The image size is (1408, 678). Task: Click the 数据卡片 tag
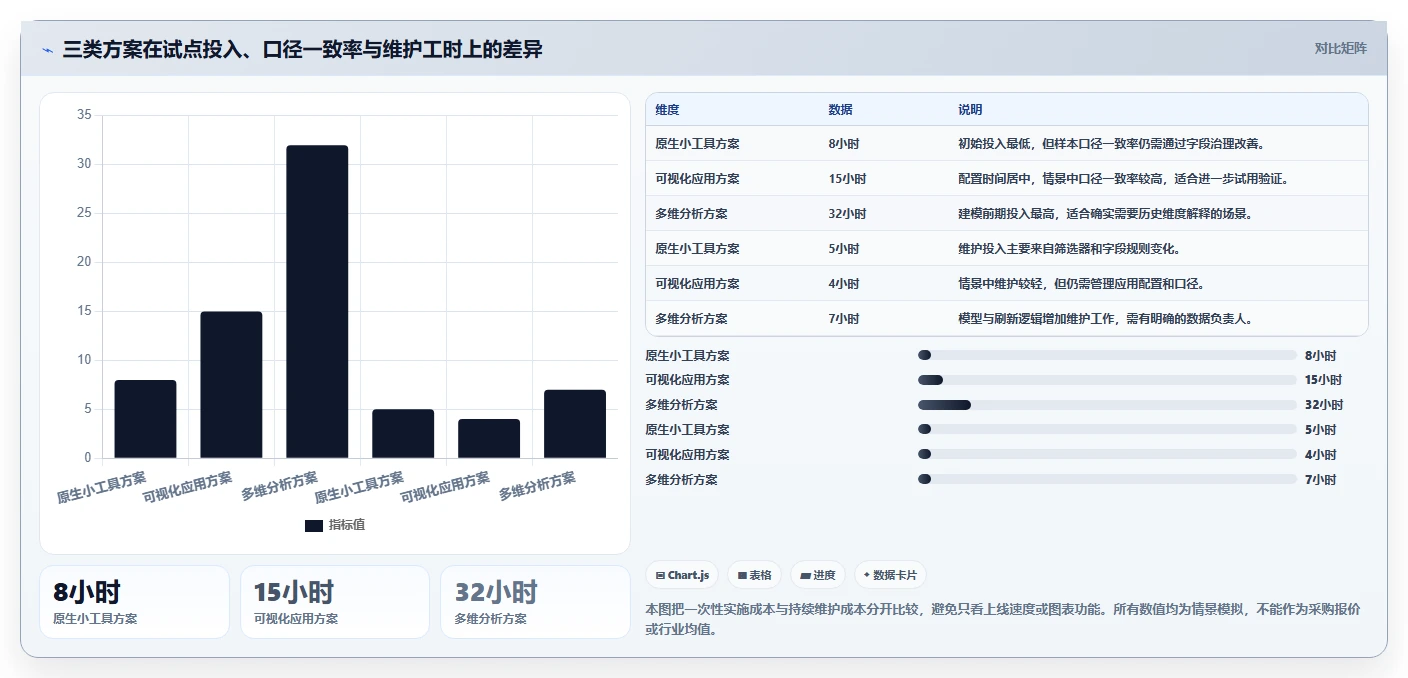pyautogui.click(x=890, y=575)
